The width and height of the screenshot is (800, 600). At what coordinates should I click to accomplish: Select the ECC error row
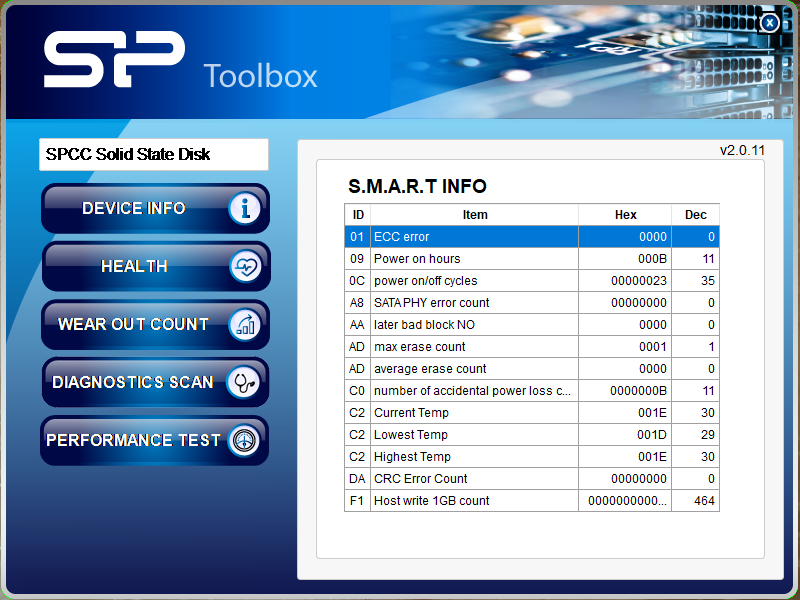(532, 237)
